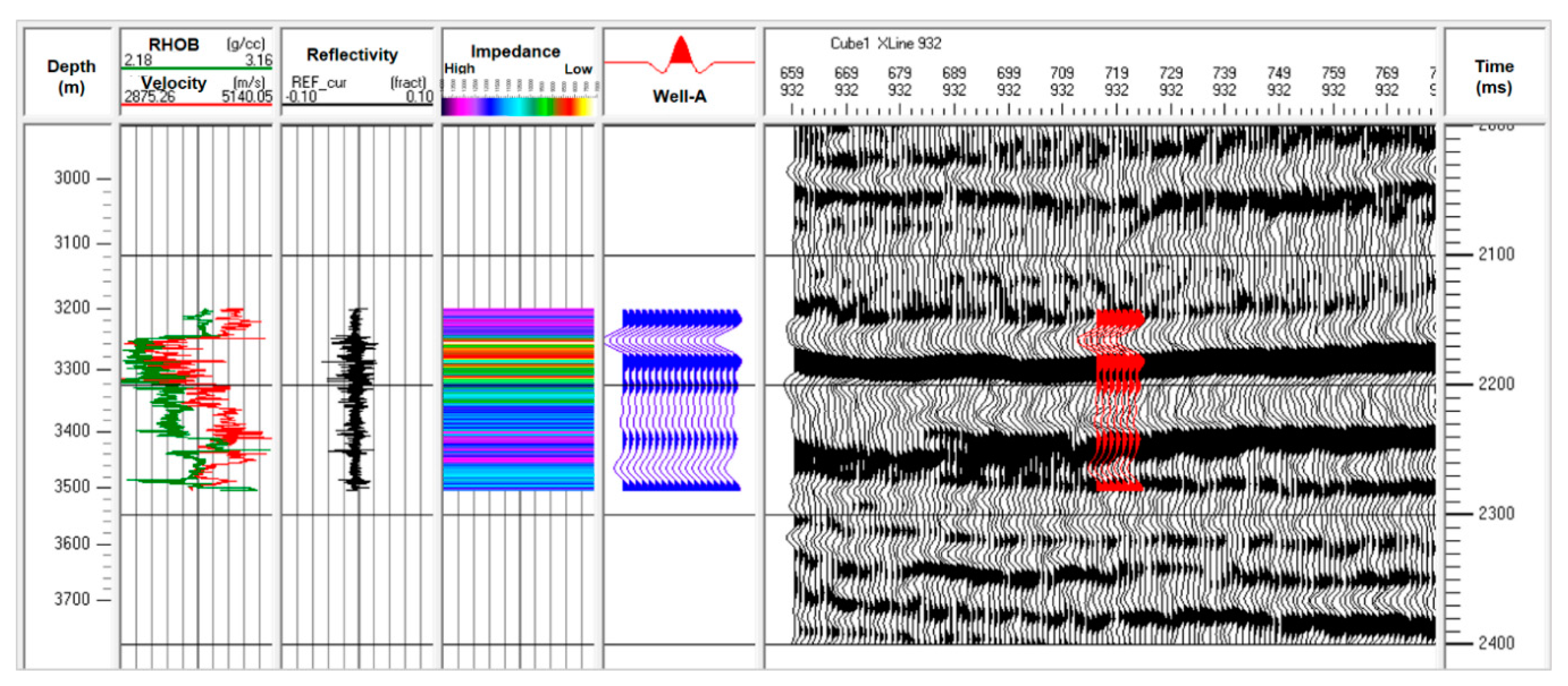Screen dimensions: 1568x686
Task: Click the 3400 m depth tick label
Action: tap(72, 431)
